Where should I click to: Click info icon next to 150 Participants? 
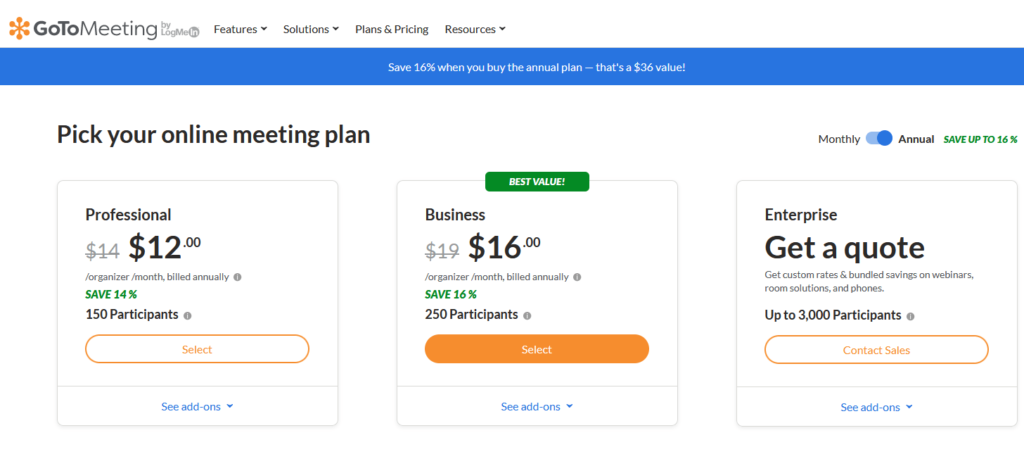point(187,315)
